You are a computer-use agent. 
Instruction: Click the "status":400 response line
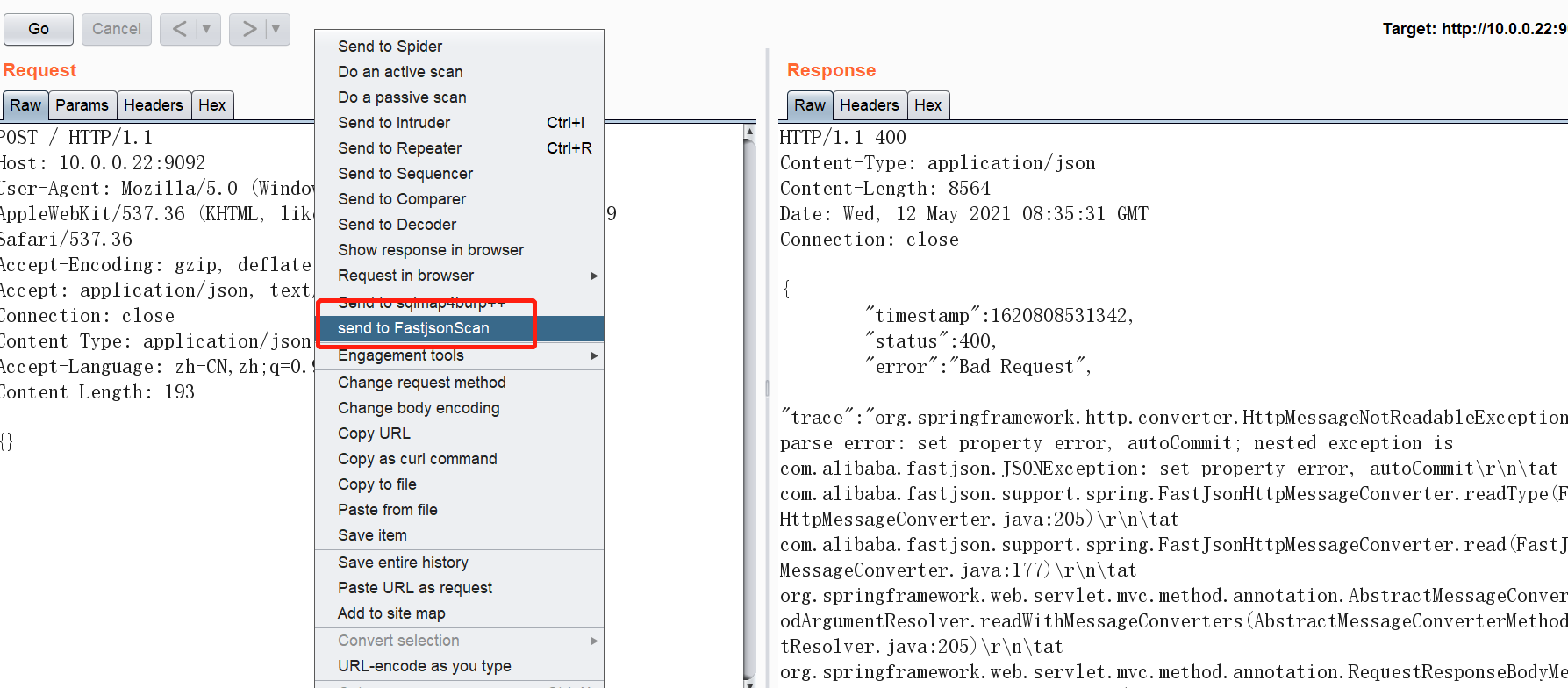coord(930,341)
